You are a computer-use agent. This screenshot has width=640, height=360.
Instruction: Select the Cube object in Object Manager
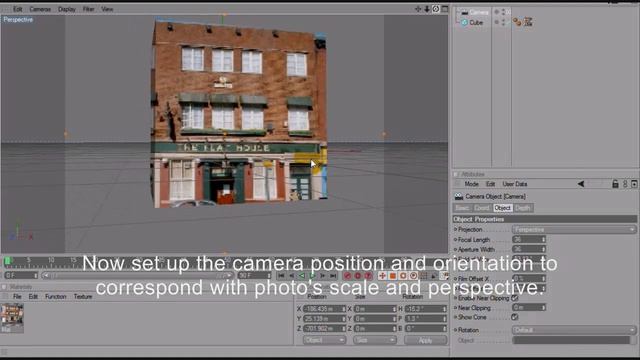coord(476,22)
